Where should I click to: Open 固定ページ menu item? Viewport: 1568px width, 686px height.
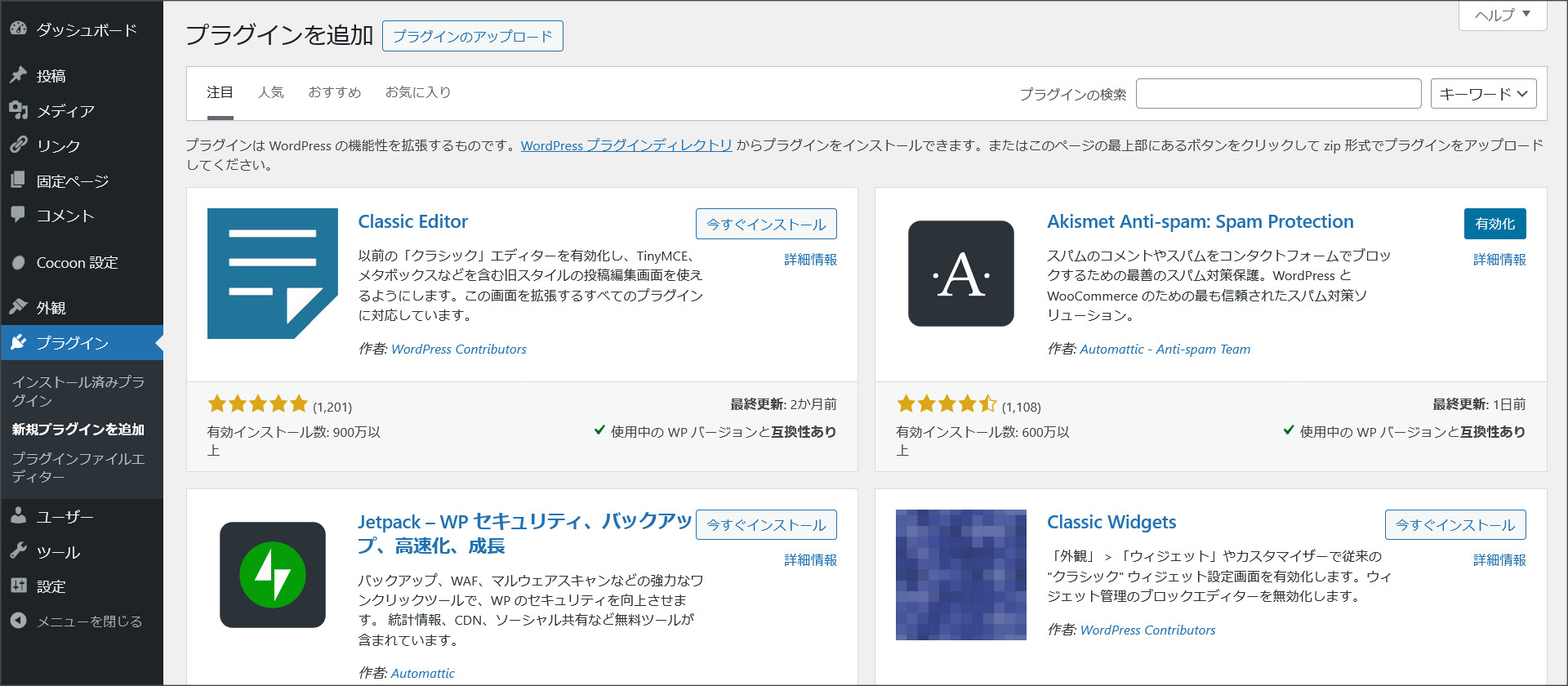(x=73, y=181)
